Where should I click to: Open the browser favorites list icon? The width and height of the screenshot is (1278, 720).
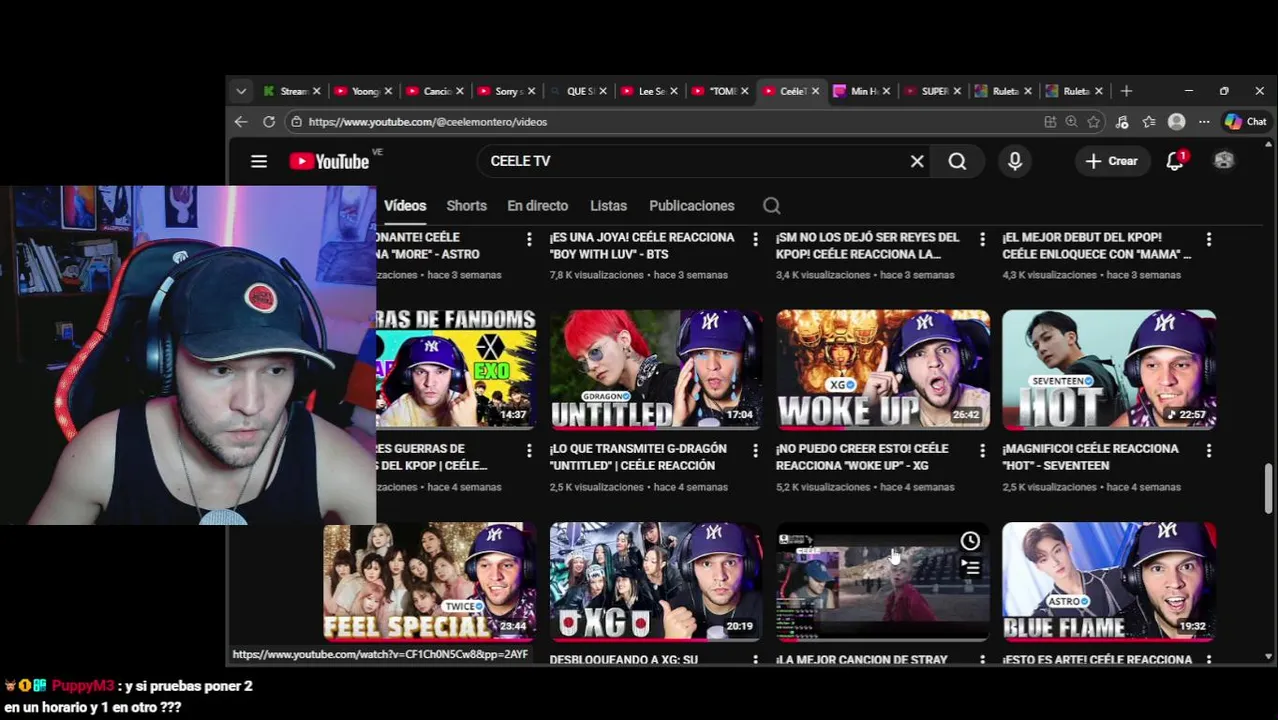point(1149,122)
